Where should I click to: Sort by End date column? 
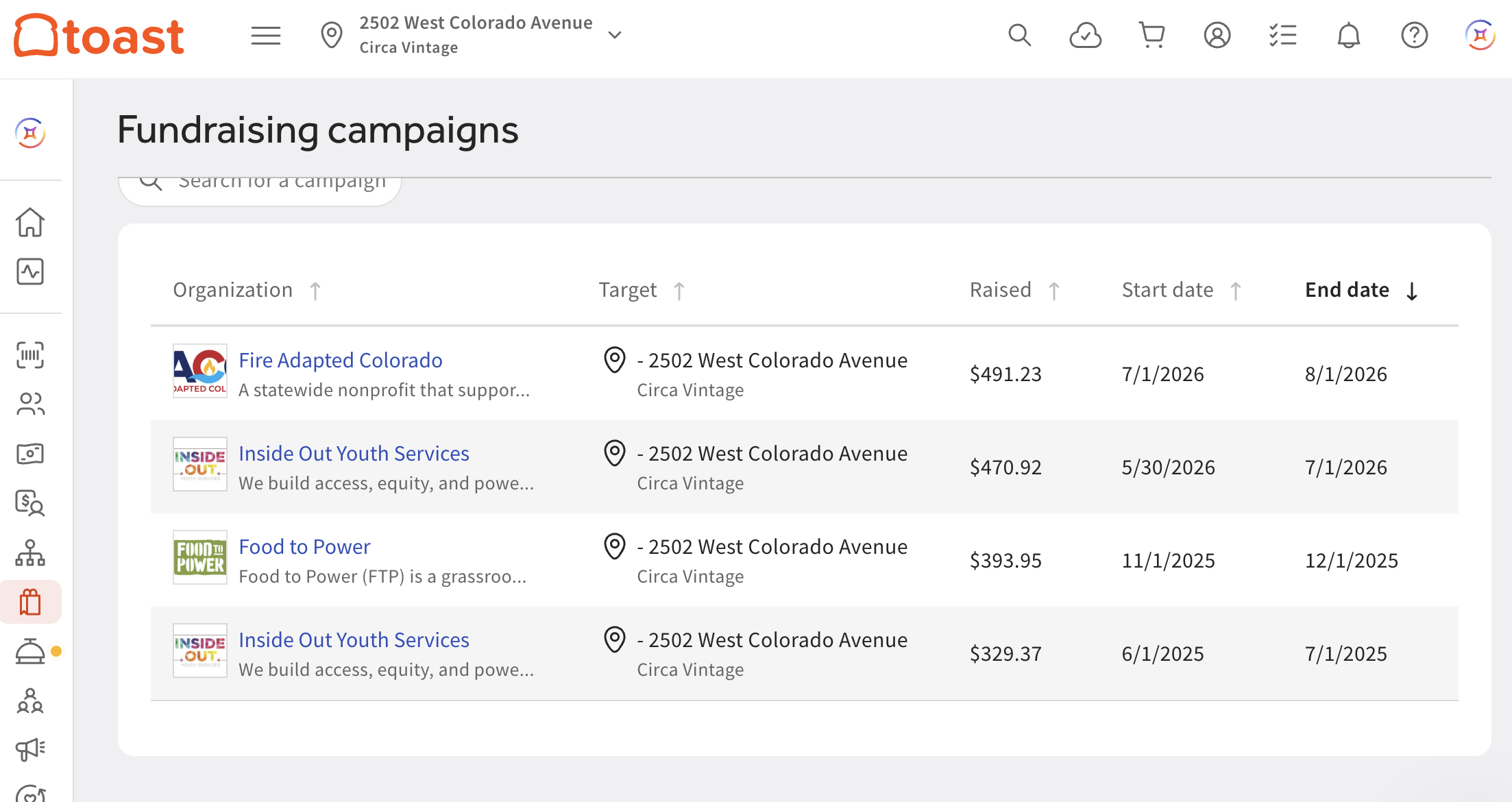(x=1361, y=290)
